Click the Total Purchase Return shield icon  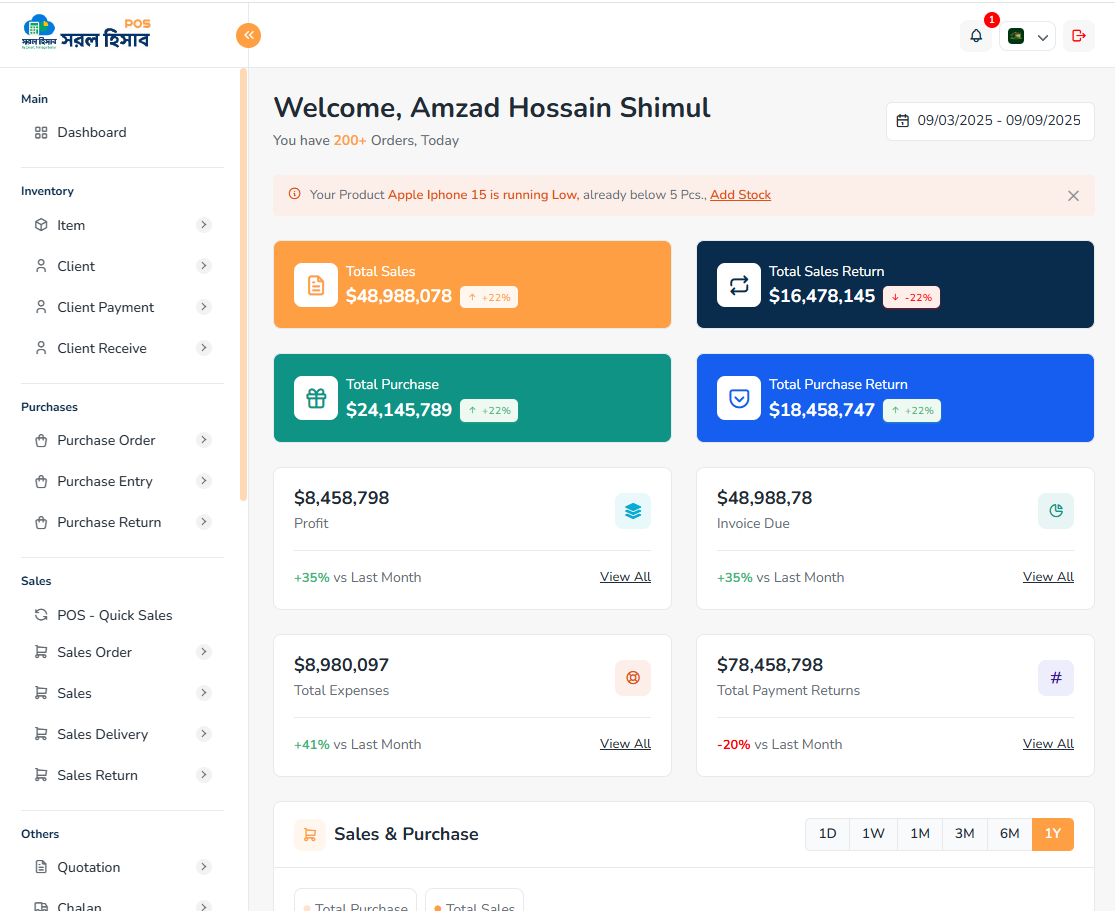click(738, 398)
